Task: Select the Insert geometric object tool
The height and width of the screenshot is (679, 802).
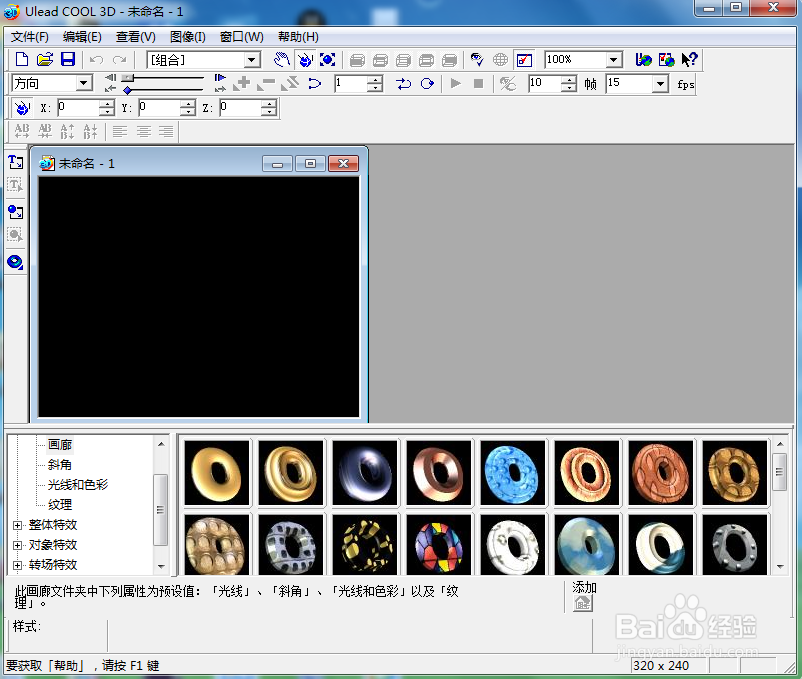Action: [15, 262]
